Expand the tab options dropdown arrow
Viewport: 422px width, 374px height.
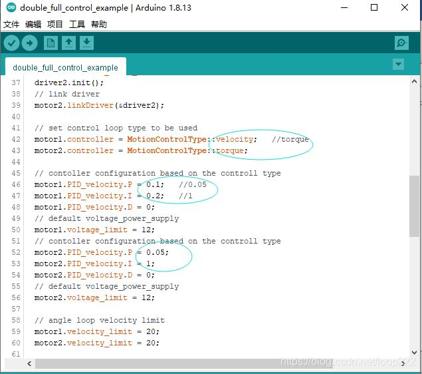[x=398, y=64]
